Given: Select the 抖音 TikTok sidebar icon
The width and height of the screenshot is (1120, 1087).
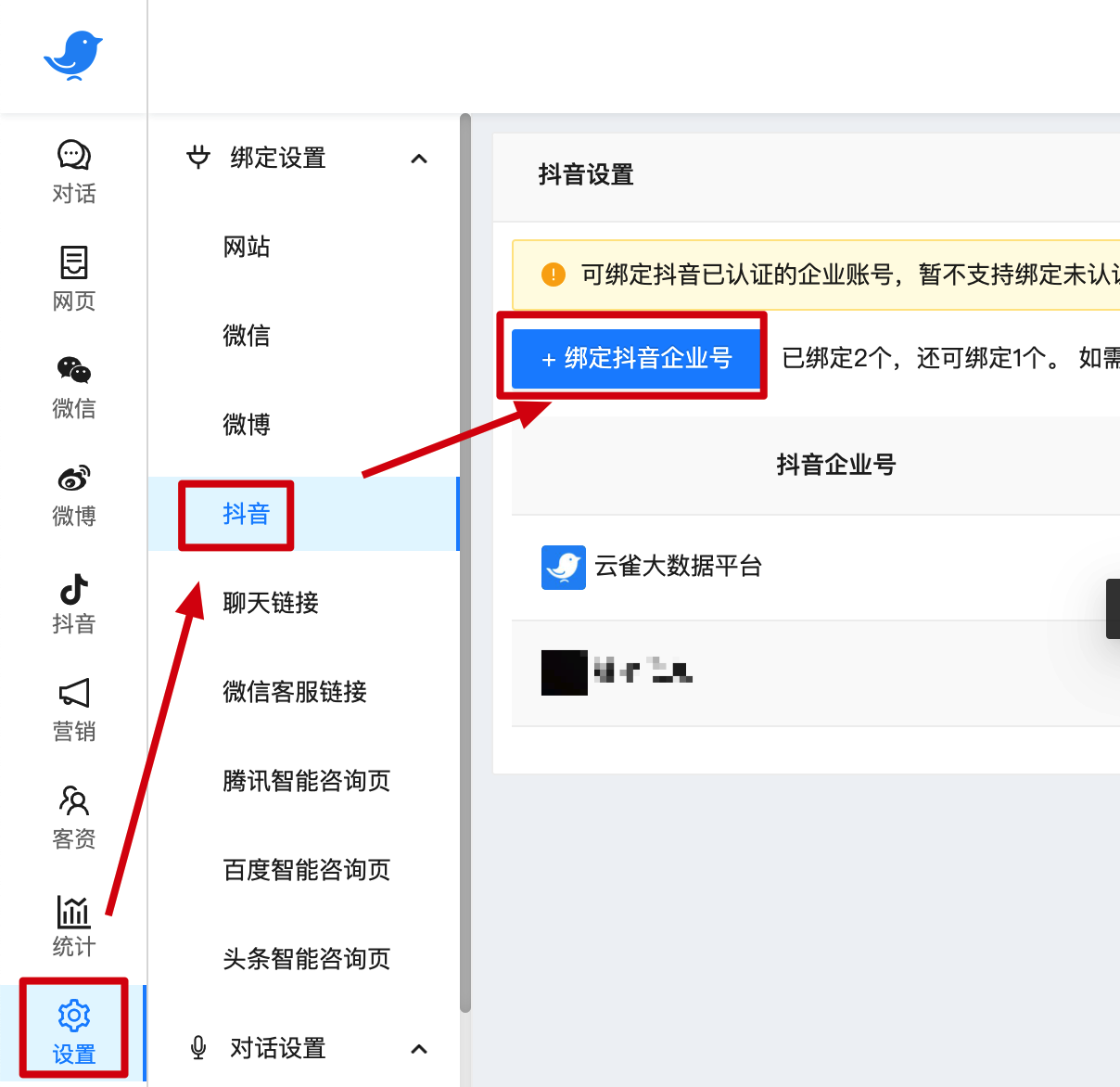Looking at the screenshot, I should tap(74, 589).
